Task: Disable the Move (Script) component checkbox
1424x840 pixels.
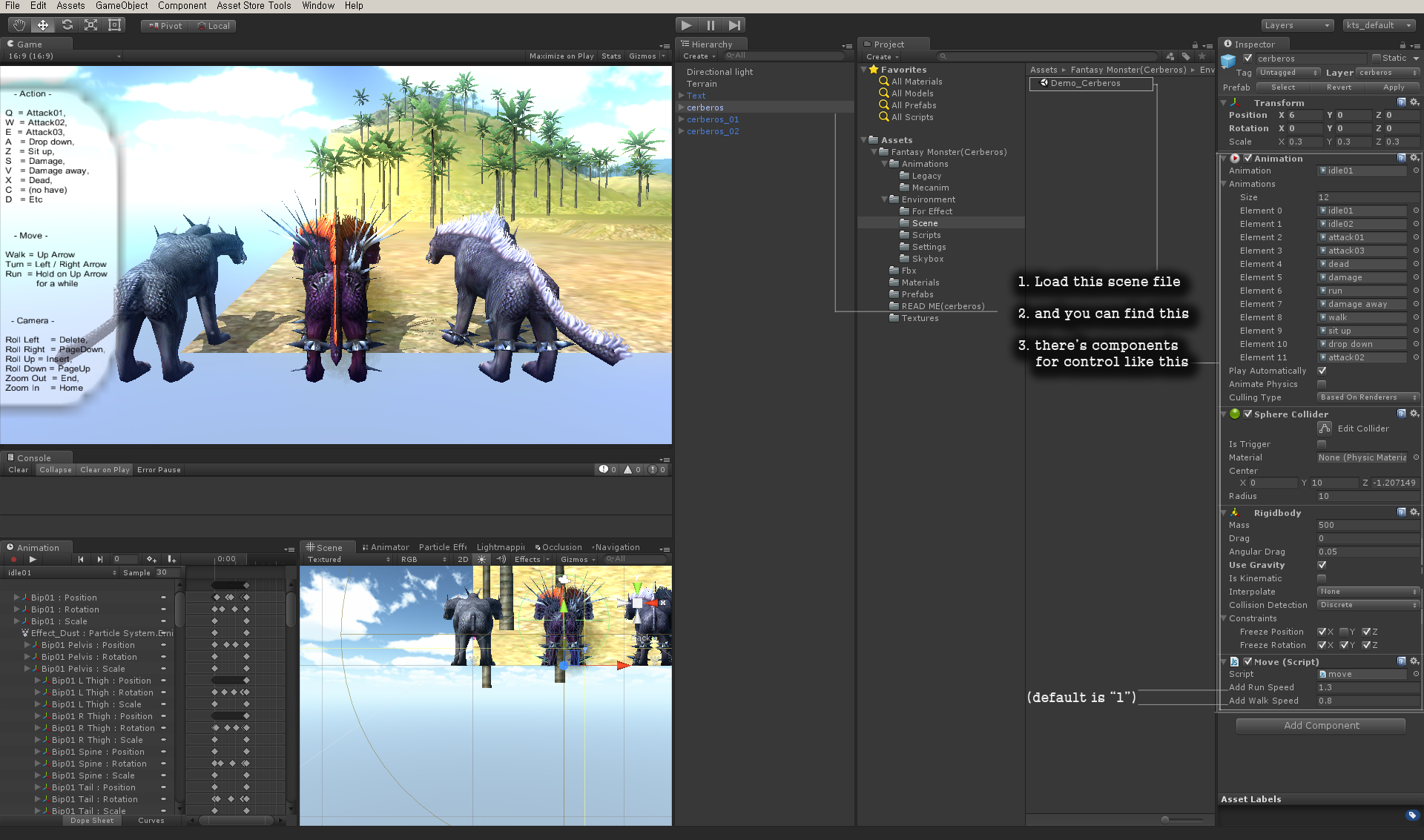Action: 1247,661
